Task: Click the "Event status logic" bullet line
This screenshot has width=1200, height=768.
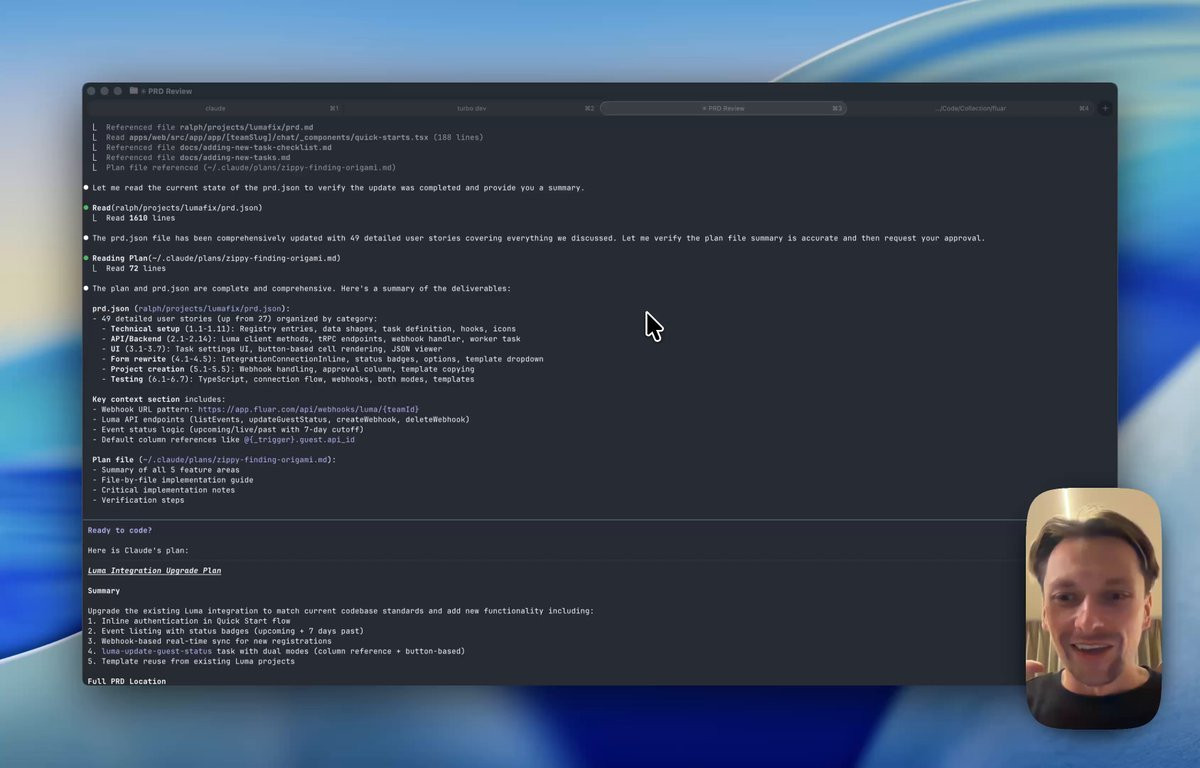Action: coord(228,430)
